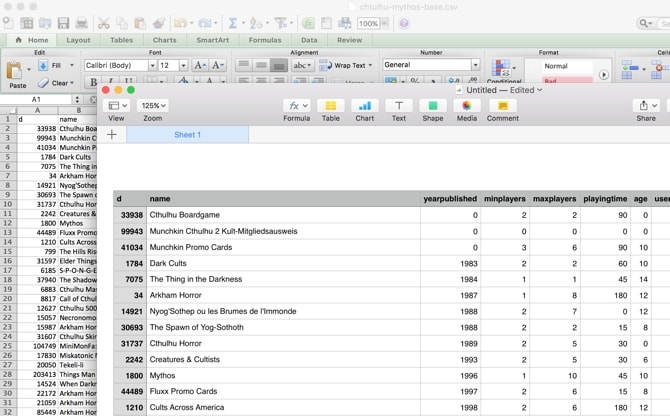This screenshot has height=416, width=670.
Task: Switch to the SmartArt ribbon tab
Action: [x=212, y=40]
